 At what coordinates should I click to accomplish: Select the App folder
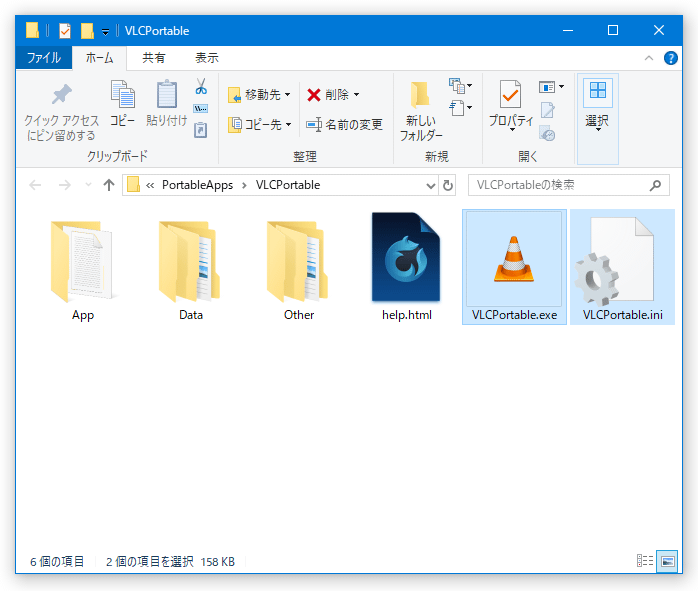tap(83, 269)
